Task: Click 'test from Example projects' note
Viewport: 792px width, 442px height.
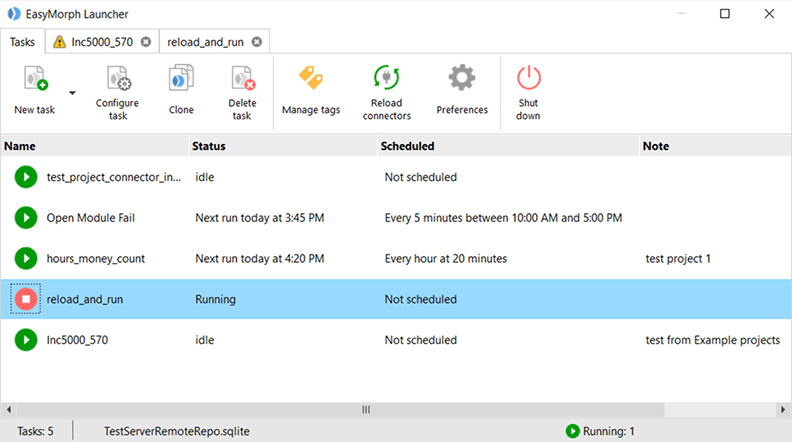Action: [713, 340]
